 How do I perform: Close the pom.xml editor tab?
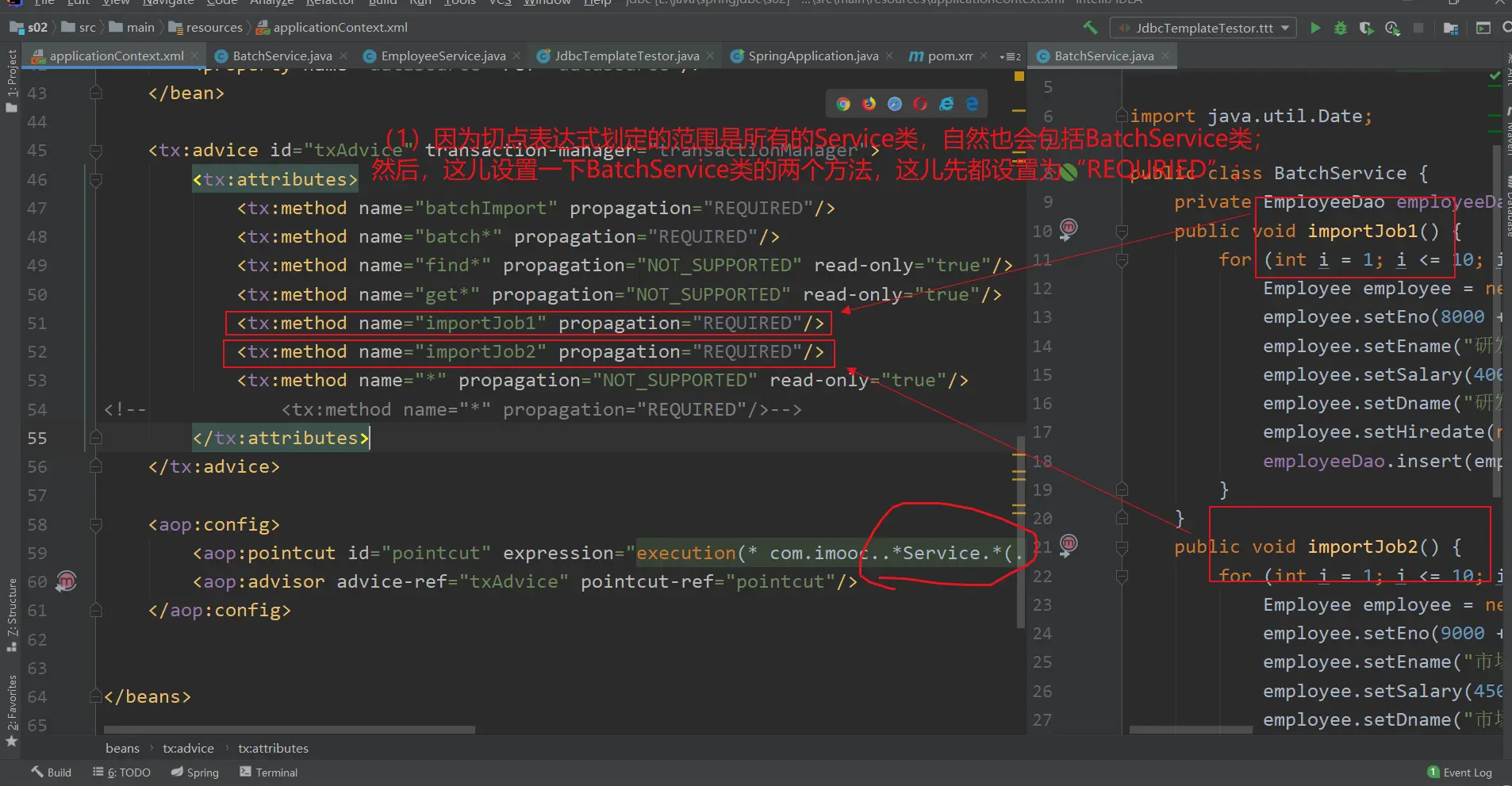coord(984,56)
